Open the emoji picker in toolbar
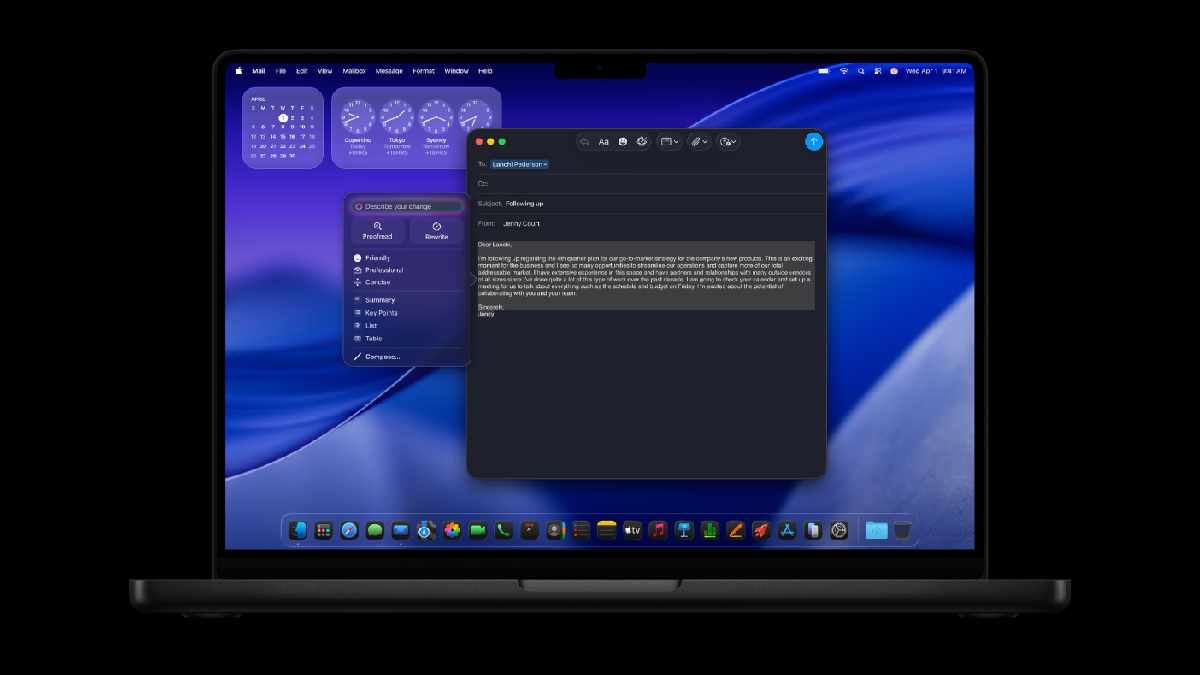1200x675 pixels. (x=622, y=142)
